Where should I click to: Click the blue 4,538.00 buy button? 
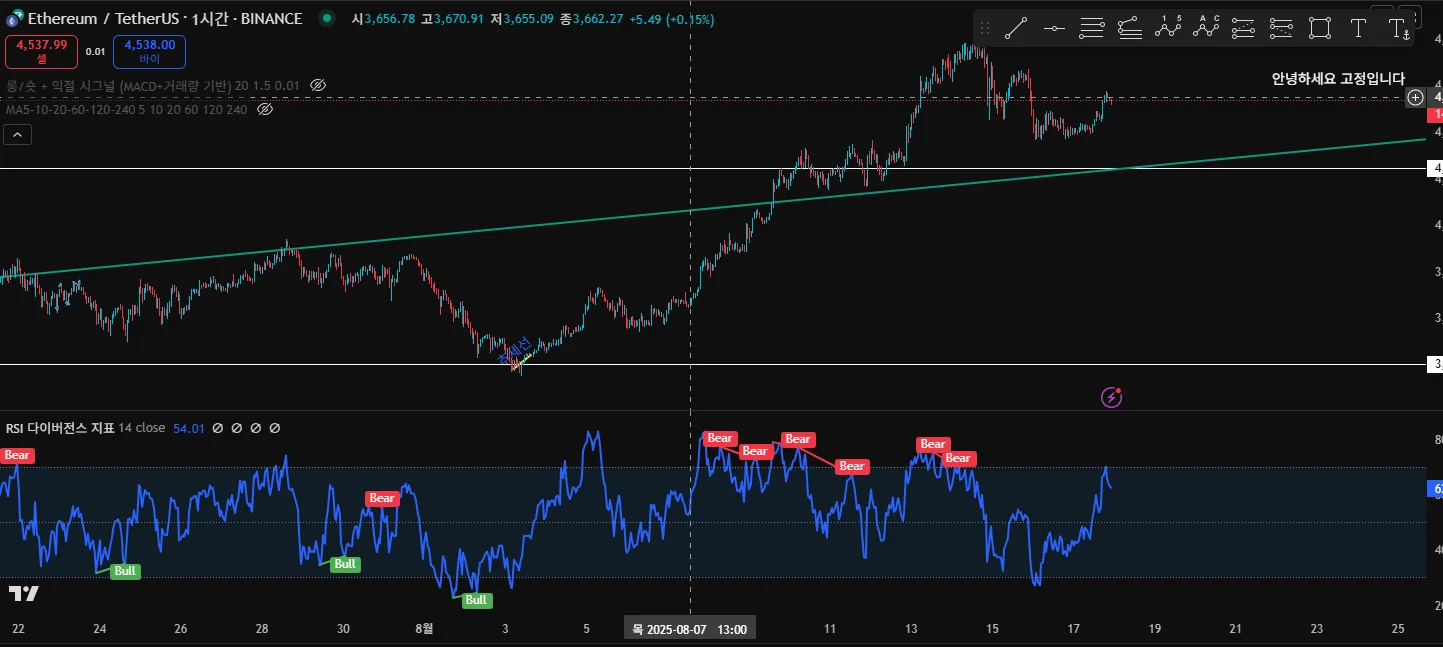149,51
